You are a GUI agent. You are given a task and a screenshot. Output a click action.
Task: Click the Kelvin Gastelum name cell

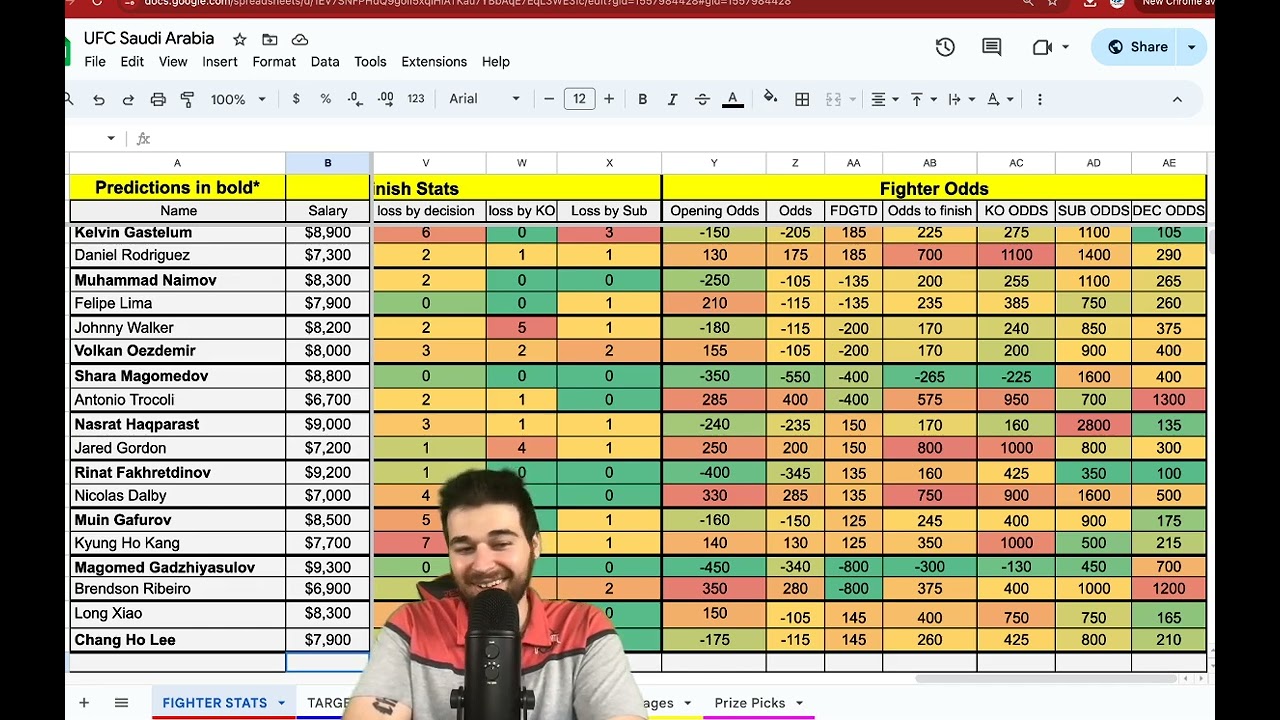coord(177,232)
